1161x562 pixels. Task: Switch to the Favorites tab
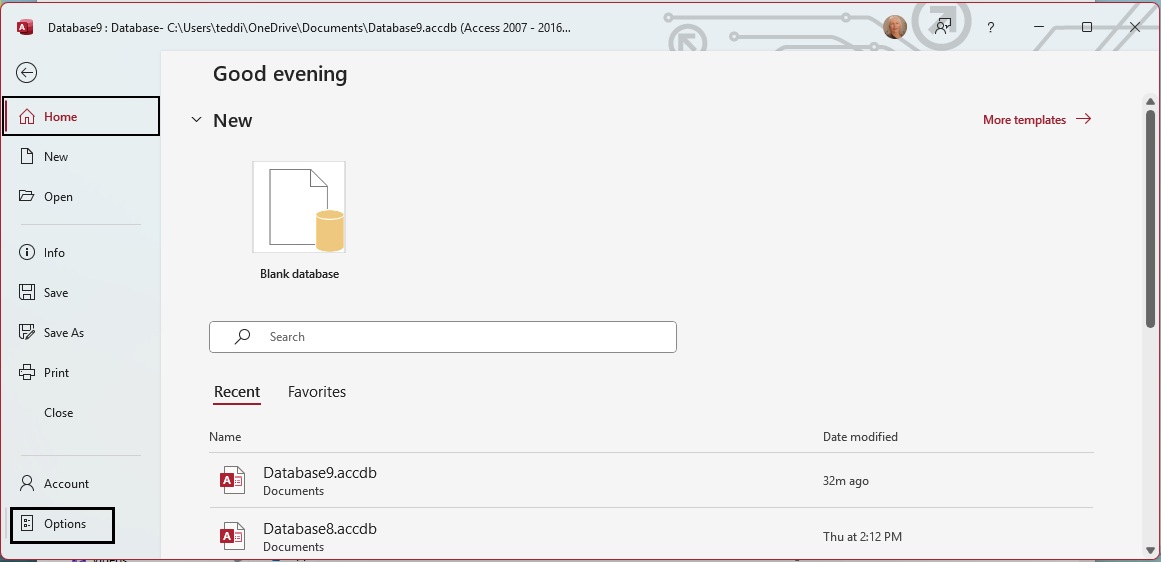click(x=316, y=392)
